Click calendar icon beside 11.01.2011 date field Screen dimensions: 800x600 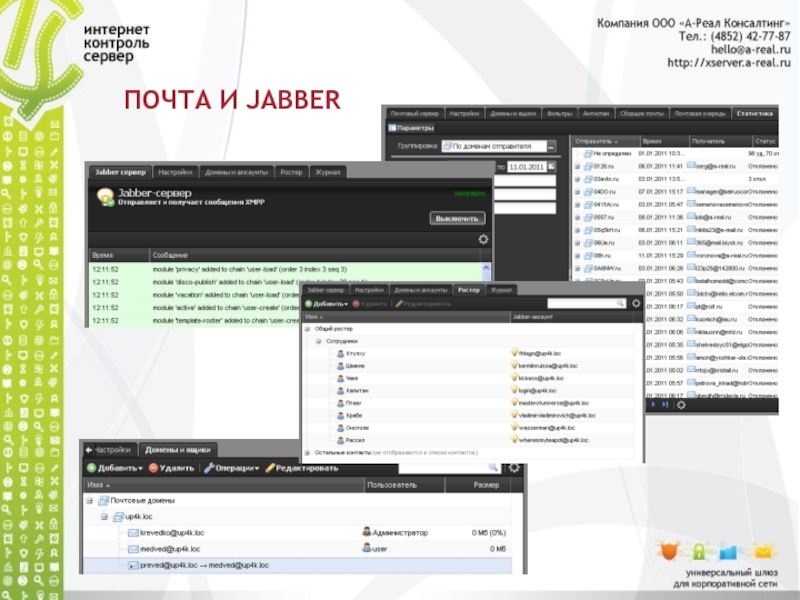click(x=552, y=167)
